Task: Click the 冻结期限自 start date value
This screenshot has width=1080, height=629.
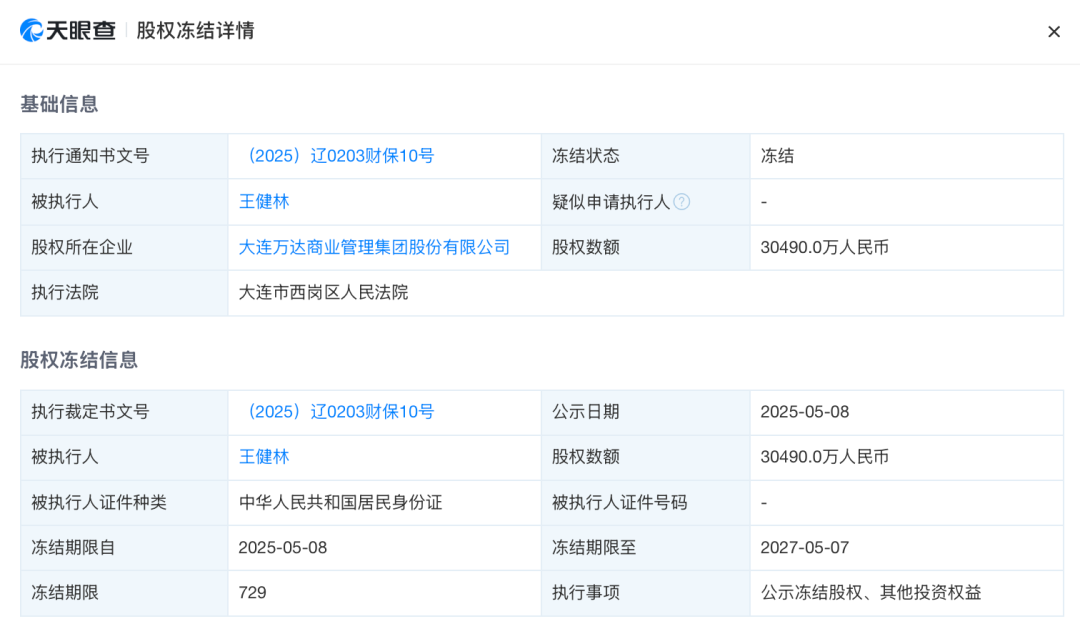Action: click(282, 548)
